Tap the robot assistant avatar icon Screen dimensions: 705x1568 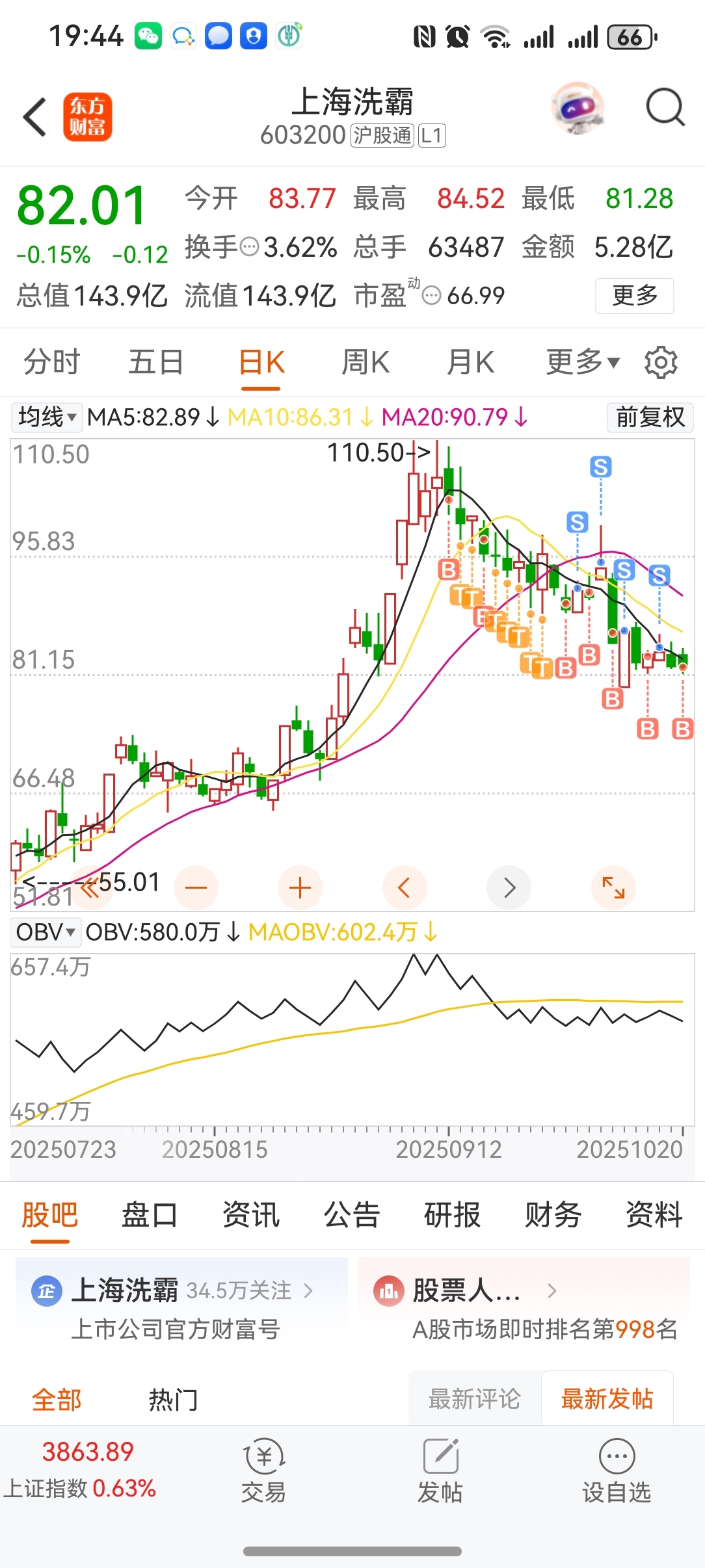(578, 108)
